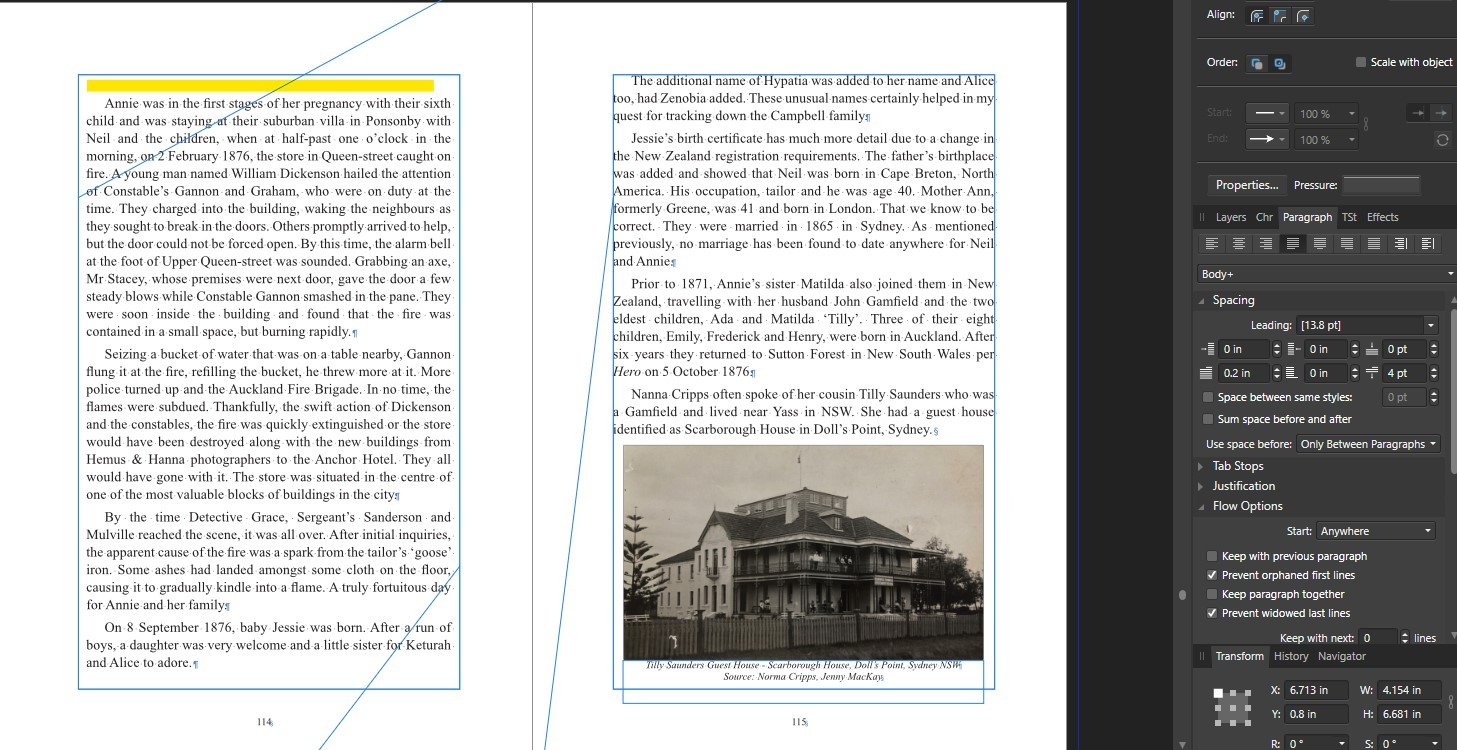Set stroke order to draw behind
The width and height of the screenshot is (1457, 750).
pos(1257,63)
